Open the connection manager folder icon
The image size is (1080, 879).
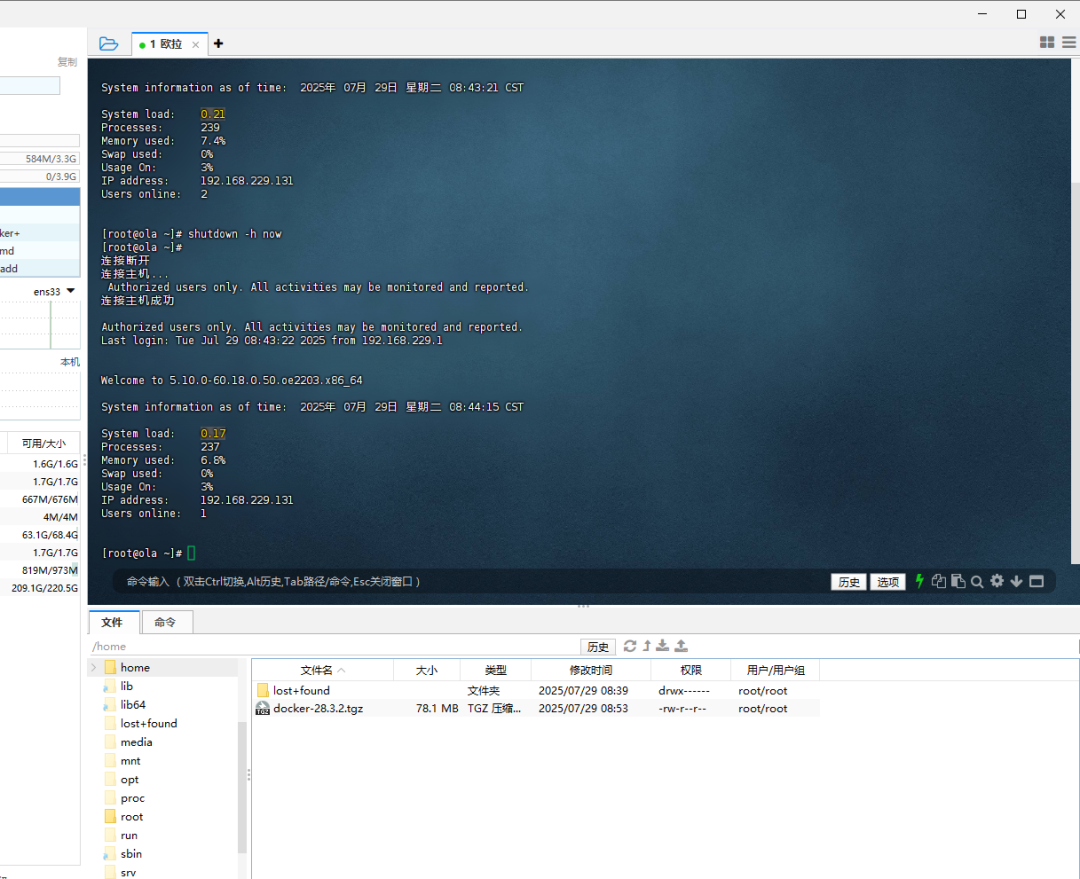pos(108,44)
